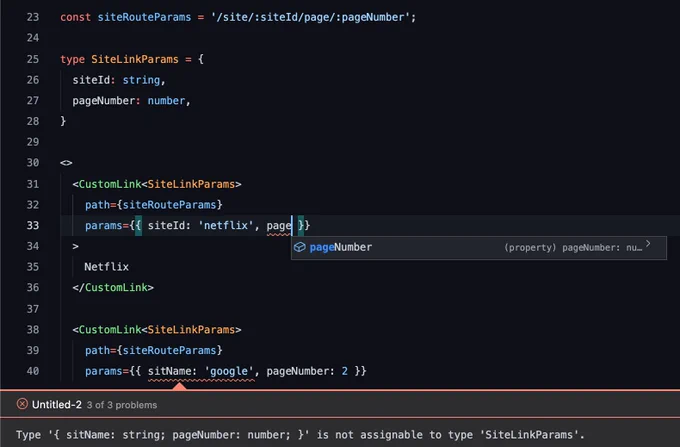Image resolution: width=680 pixels, height=447 pixels.
Task: Click CustomLink opening tag on line 38
Action: click(x=157, y=330)
